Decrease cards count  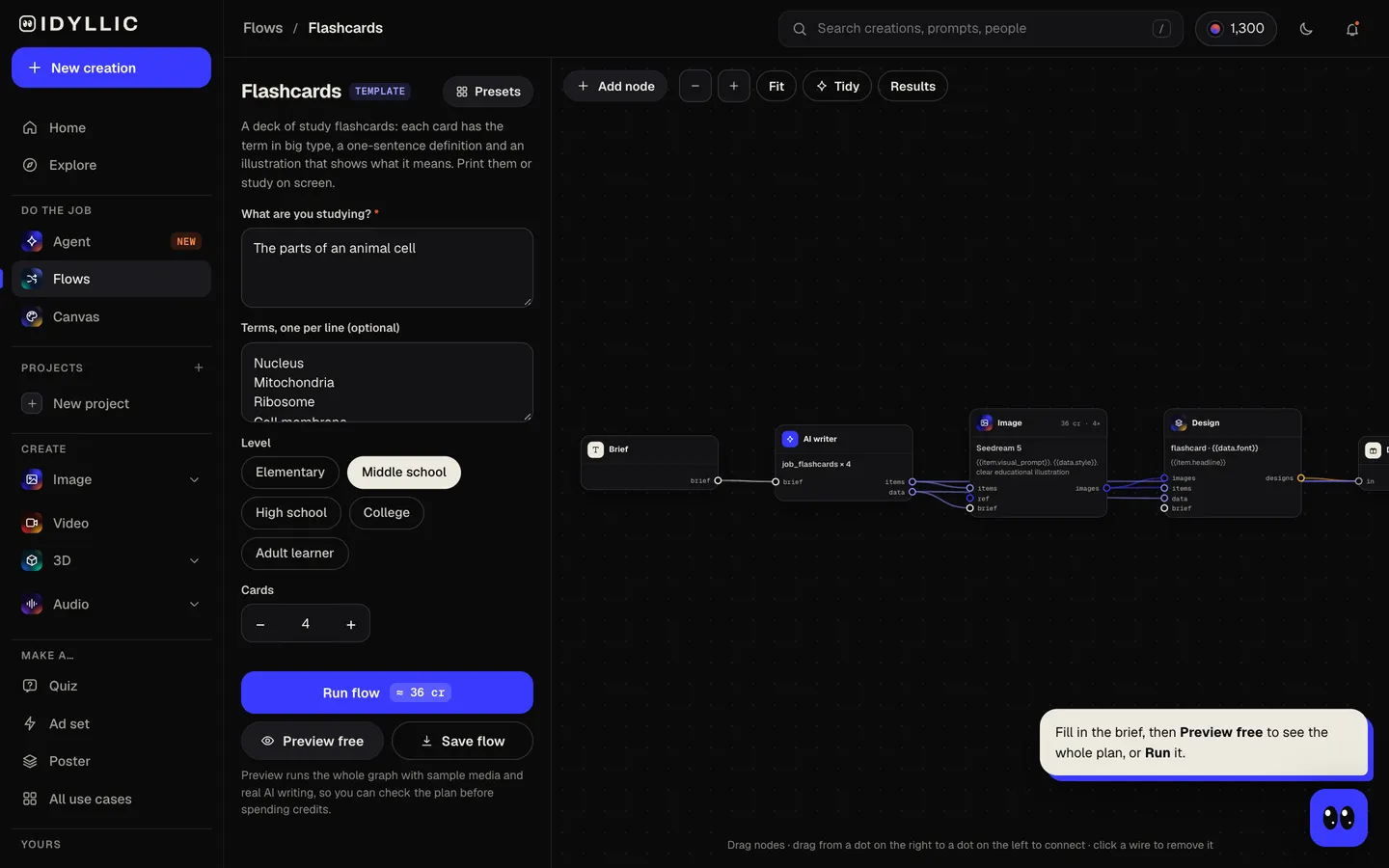tap(260, 624)
